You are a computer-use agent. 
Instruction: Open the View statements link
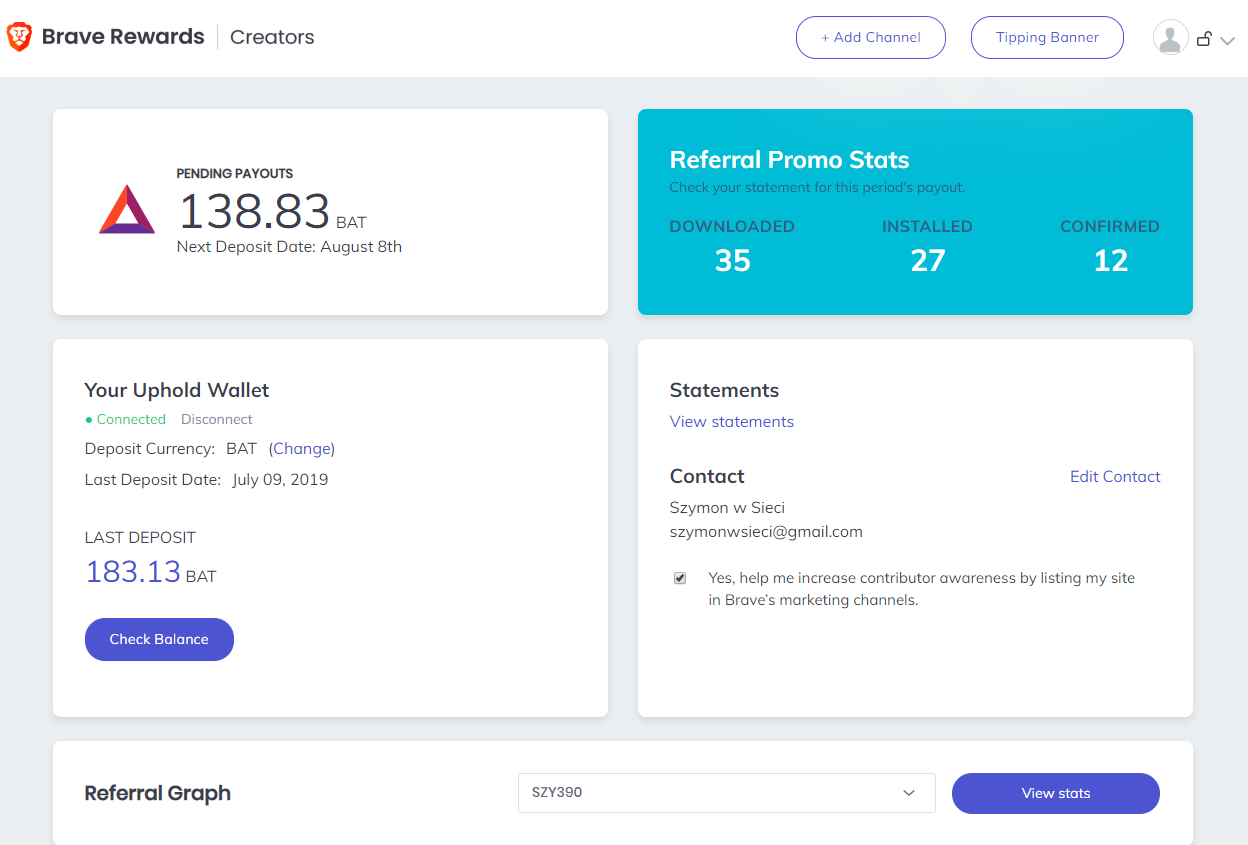[x=731, y=421]
